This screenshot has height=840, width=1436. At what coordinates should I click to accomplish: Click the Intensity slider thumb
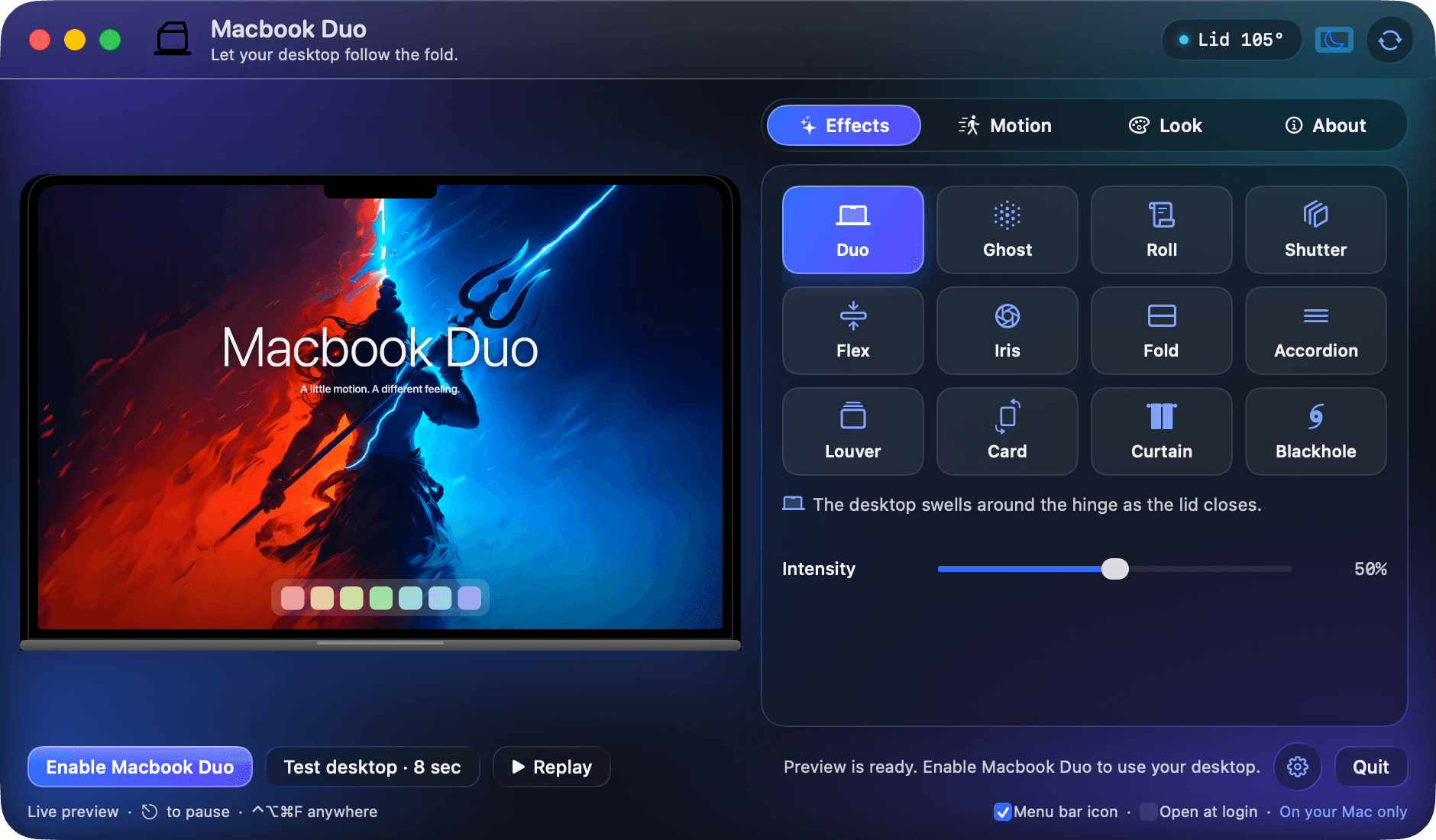pos(1115,569)
